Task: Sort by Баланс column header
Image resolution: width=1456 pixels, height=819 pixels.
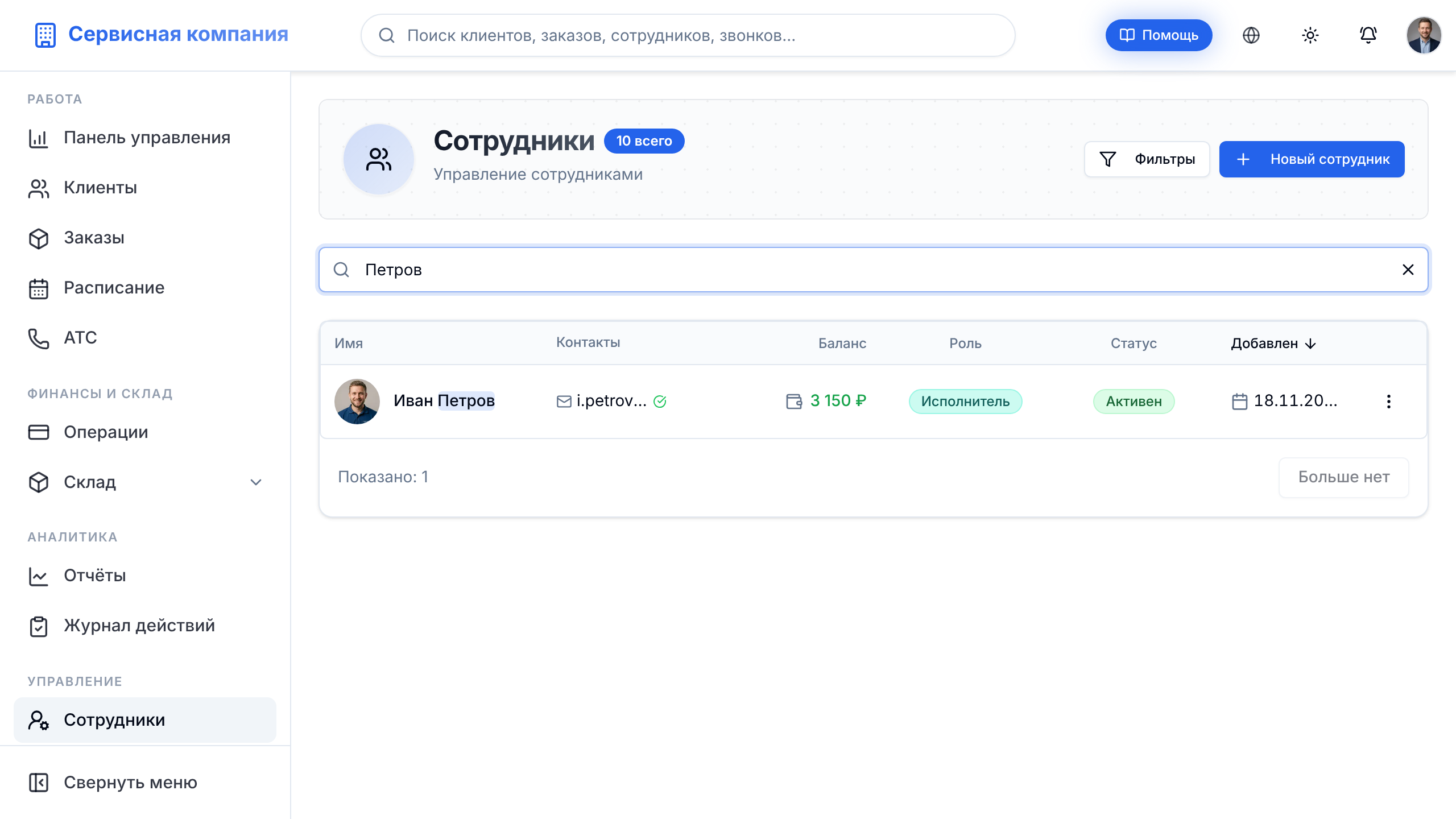Action: point(842,344)
